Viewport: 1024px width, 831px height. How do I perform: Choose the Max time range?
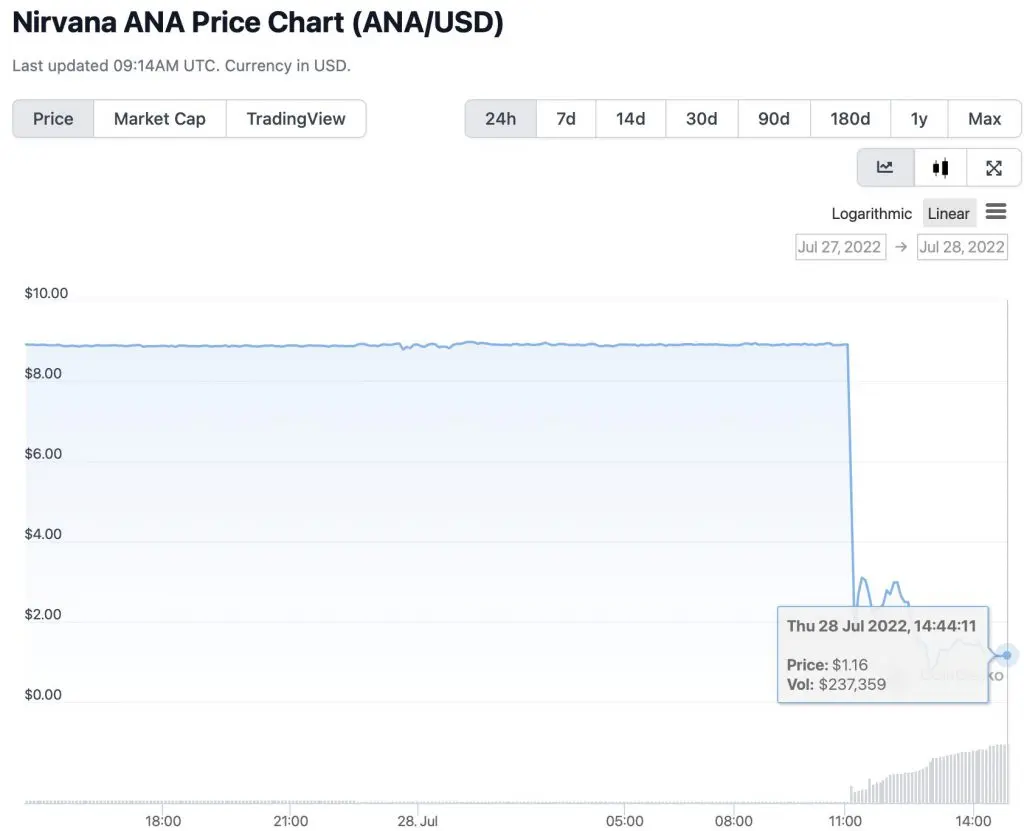[x=984, y=119]
